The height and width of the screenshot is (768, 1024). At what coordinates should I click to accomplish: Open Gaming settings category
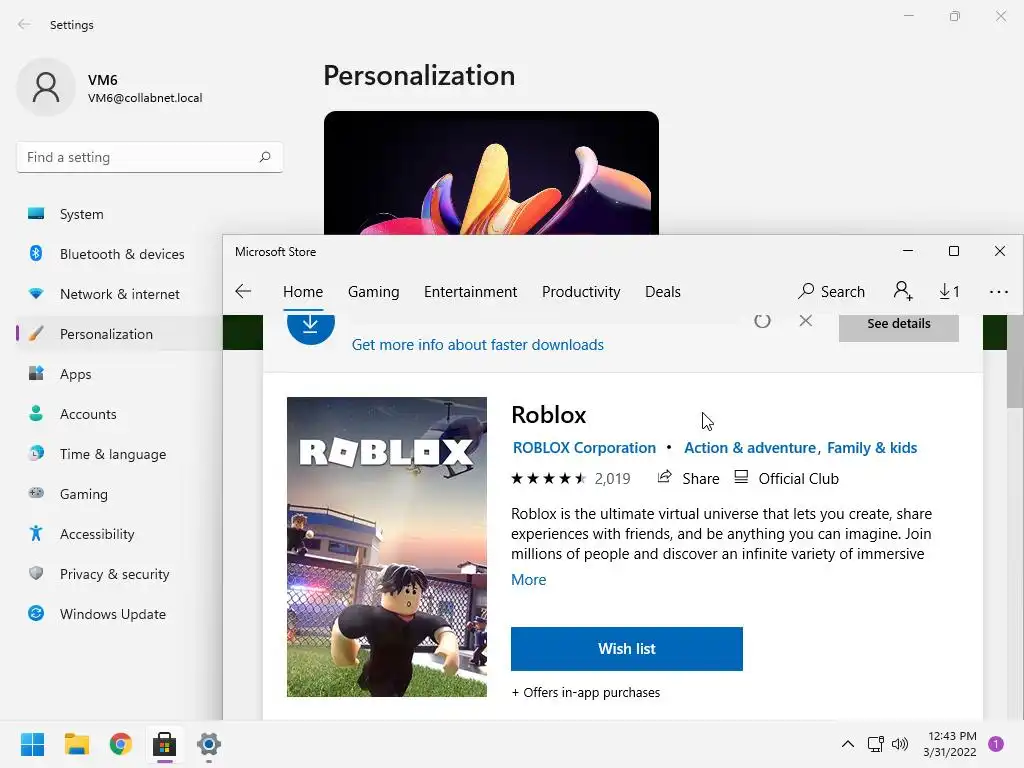click(x=118, y=494)
